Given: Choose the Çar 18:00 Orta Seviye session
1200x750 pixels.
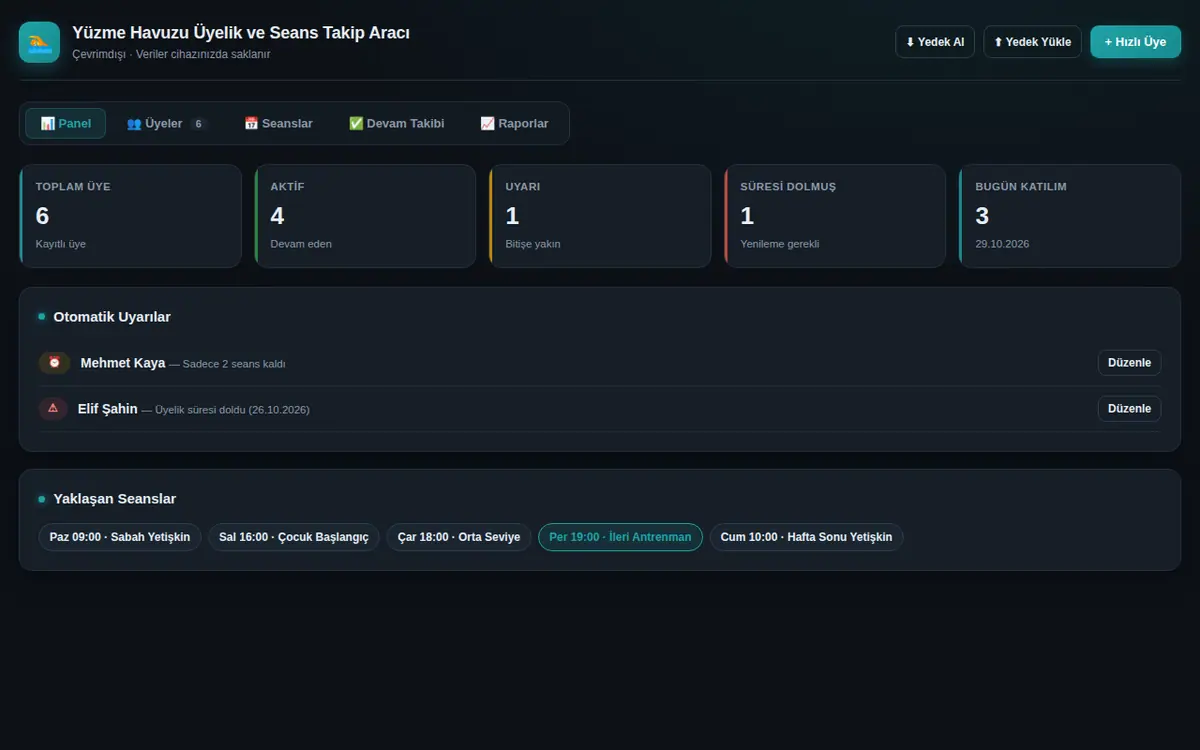Looking at the screenshot, I should click(459, 537).
